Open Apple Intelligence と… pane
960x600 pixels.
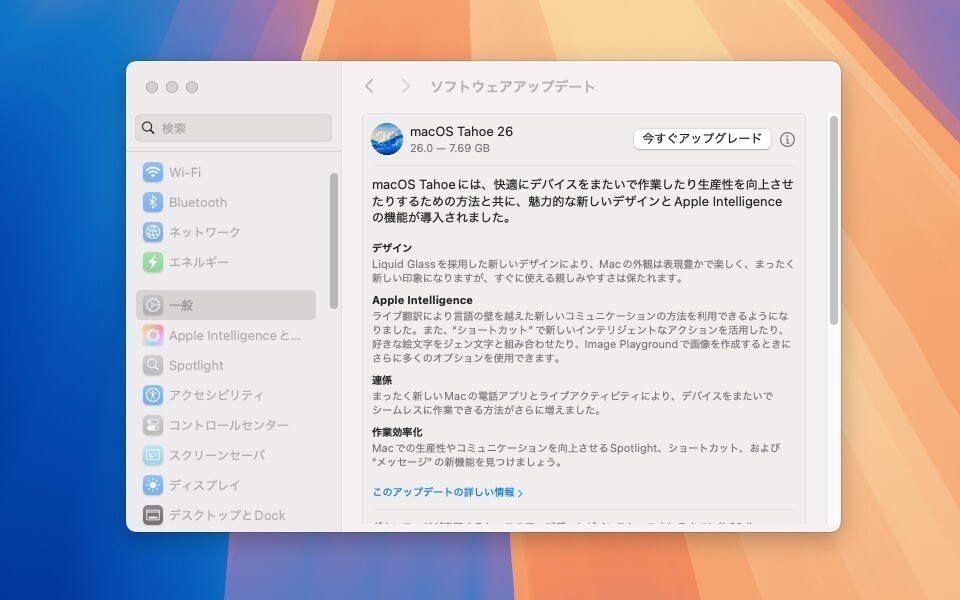coord(234,335)
